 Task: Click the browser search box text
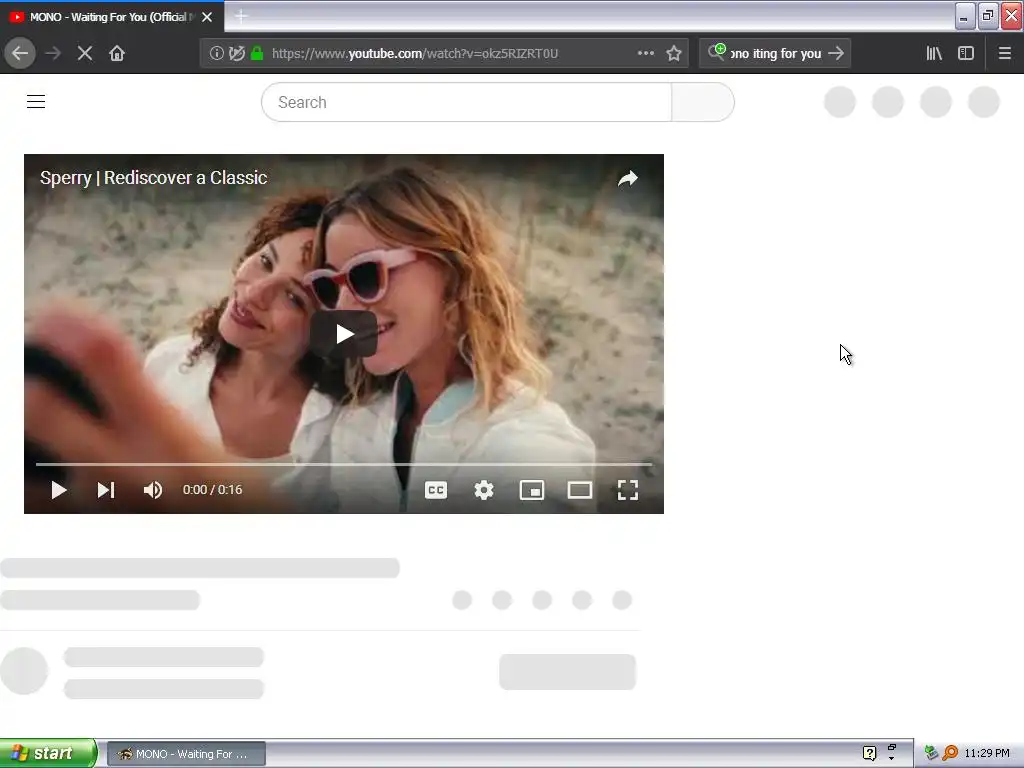(x=775, y=54)
